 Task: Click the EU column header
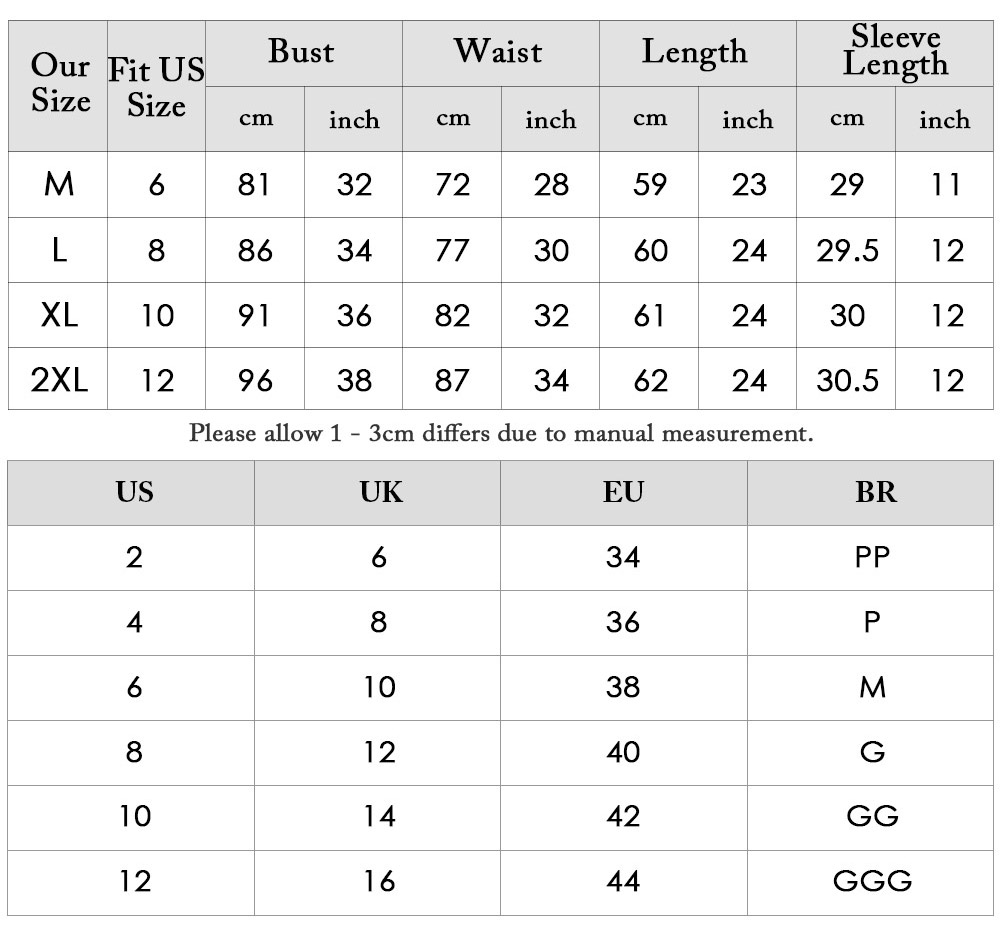(623, 492)
